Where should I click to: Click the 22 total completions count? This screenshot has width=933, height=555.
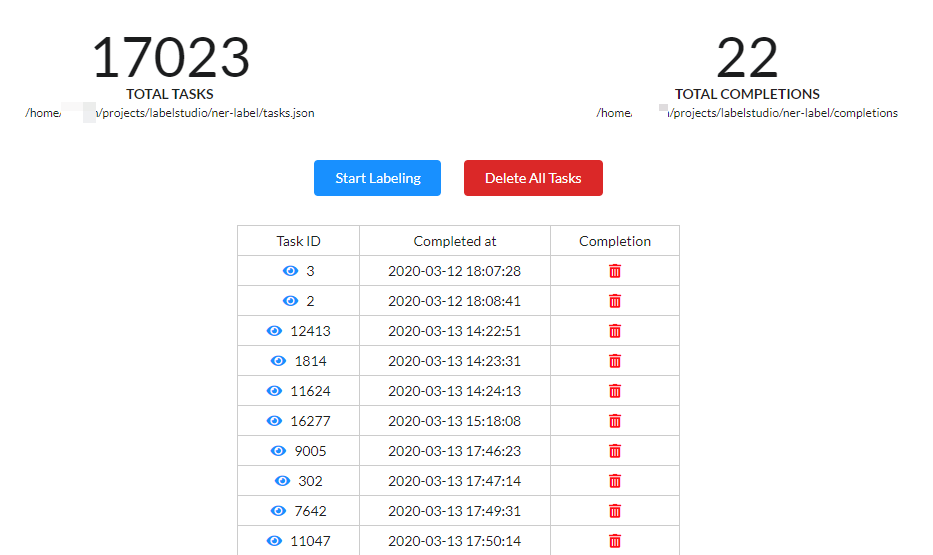coord(747,58)
